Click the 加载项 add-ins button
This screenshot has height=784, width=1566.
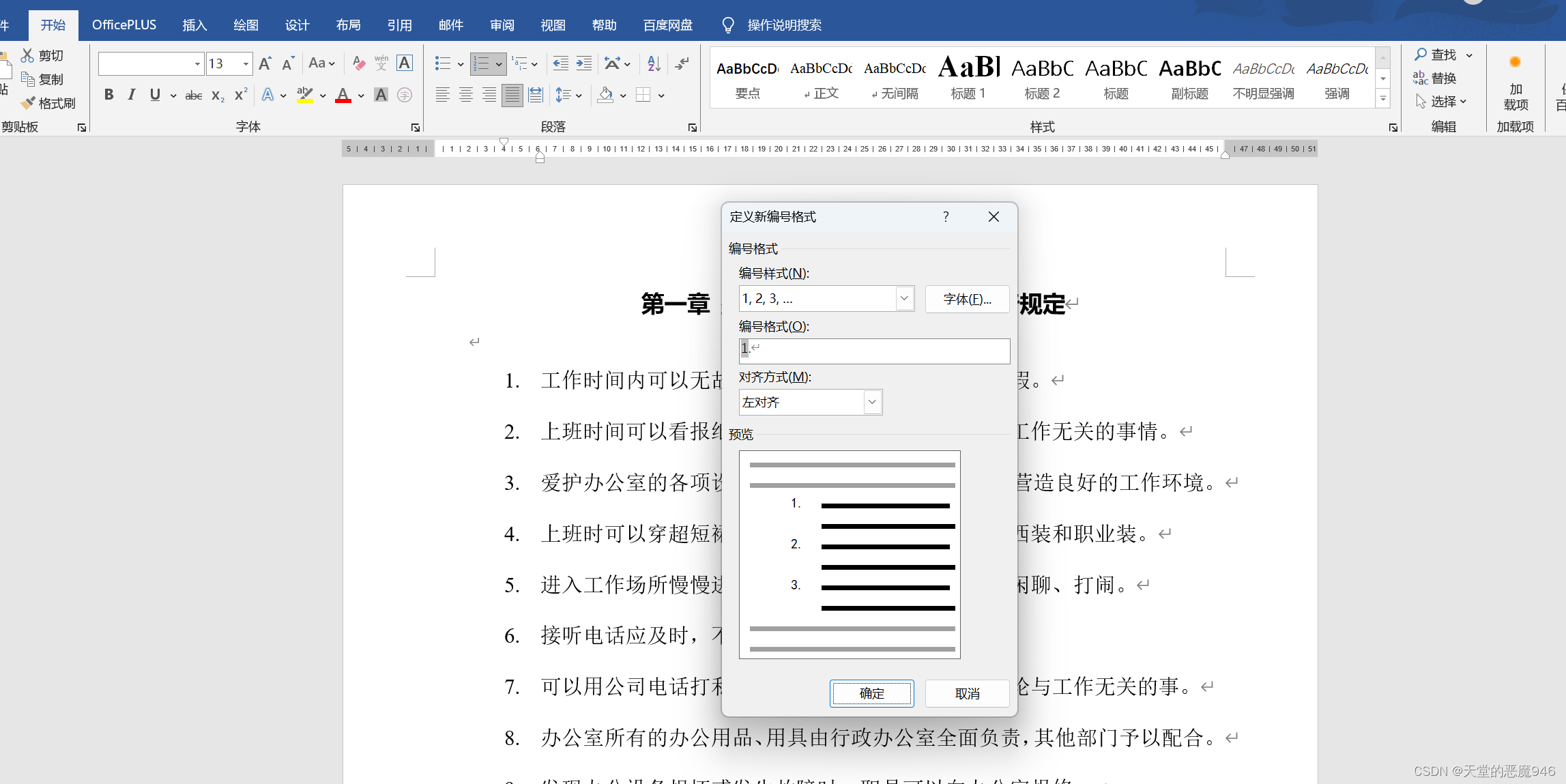click(1516, 85)
